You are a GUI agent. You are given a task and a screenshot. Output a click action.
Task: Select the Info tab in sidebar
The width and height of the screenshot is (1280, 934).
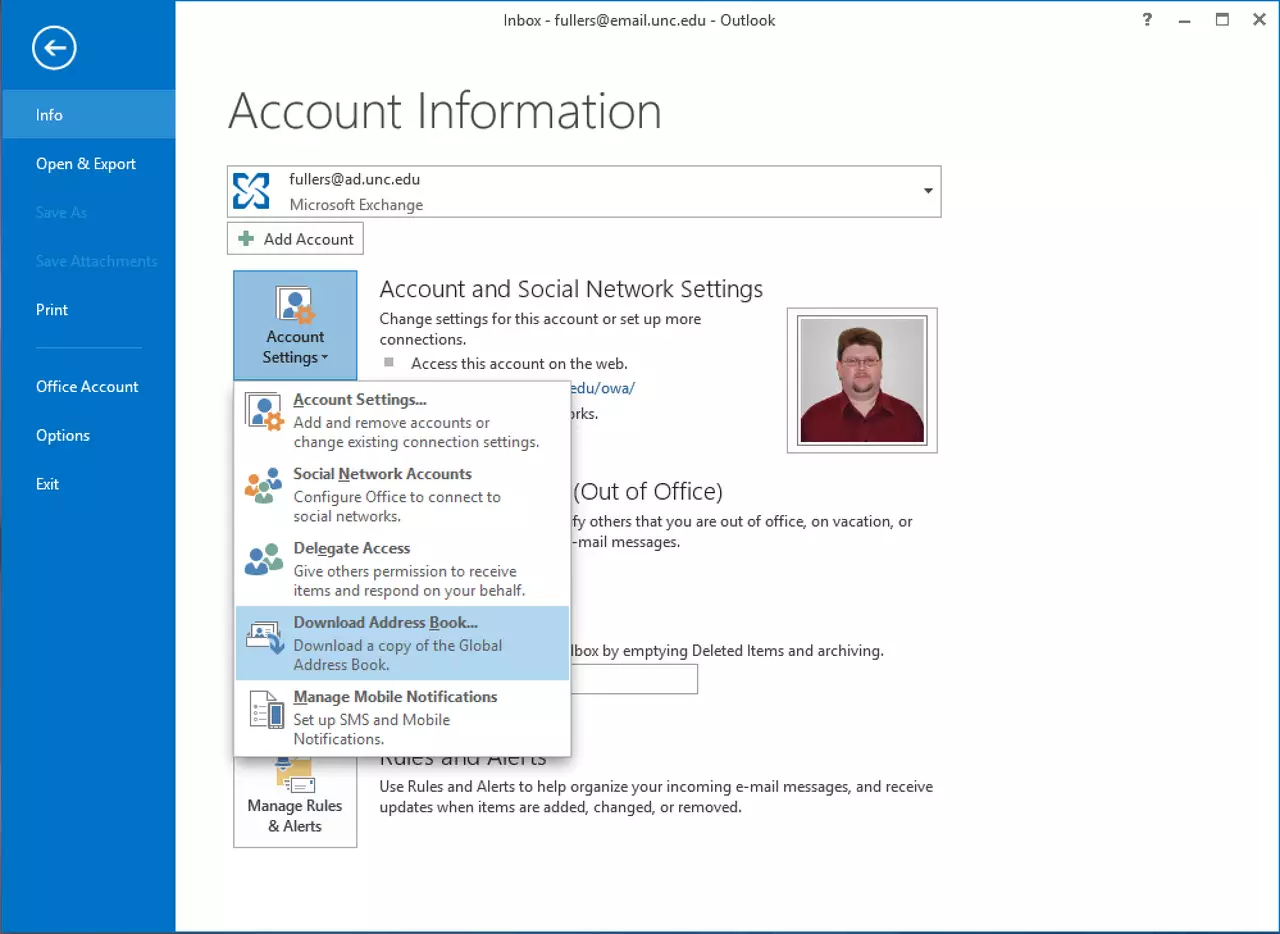coord(50,115)
